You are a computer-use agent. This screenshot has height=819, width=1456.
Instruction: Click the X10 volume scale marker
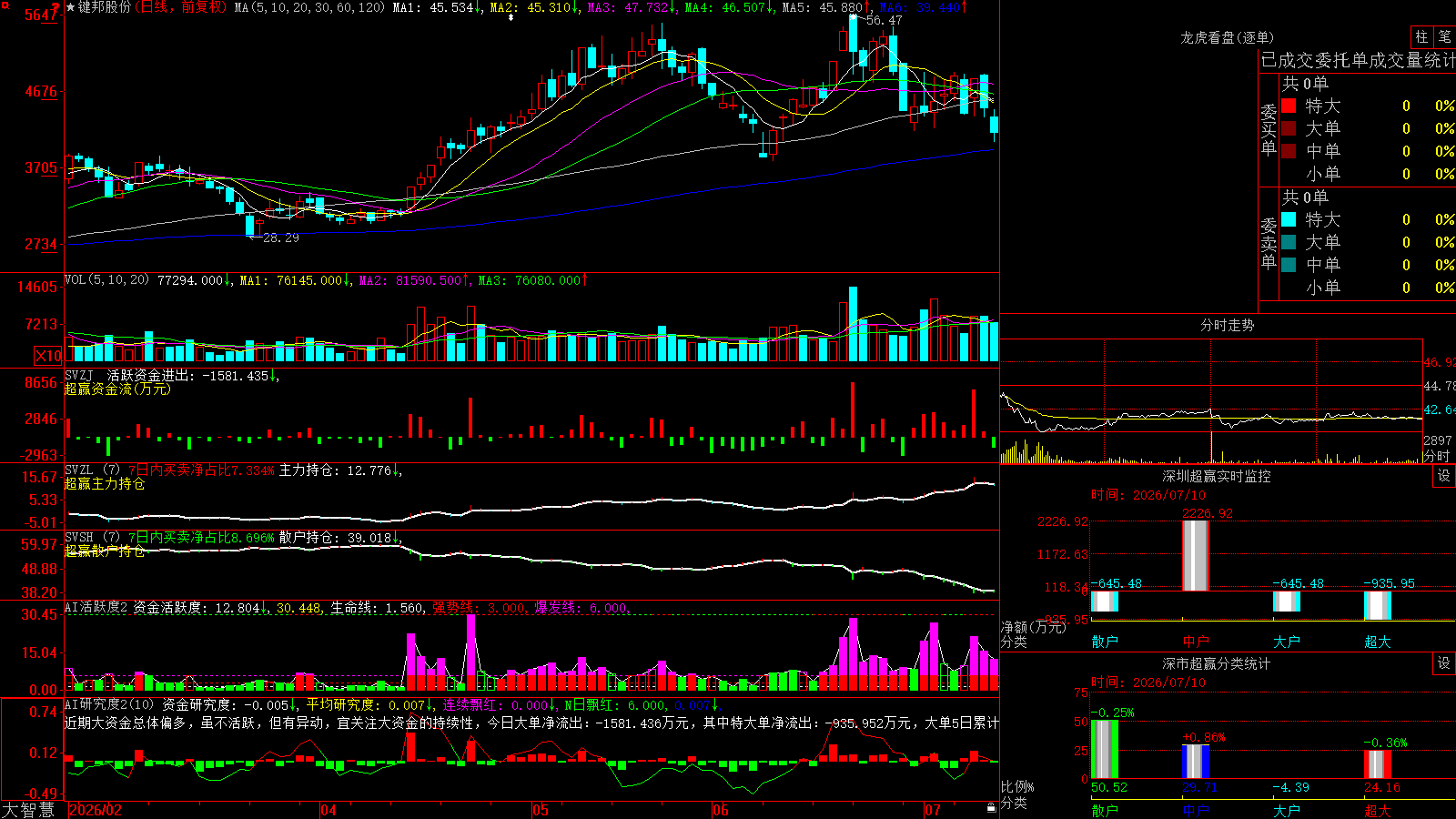click(x=48, y=356)
